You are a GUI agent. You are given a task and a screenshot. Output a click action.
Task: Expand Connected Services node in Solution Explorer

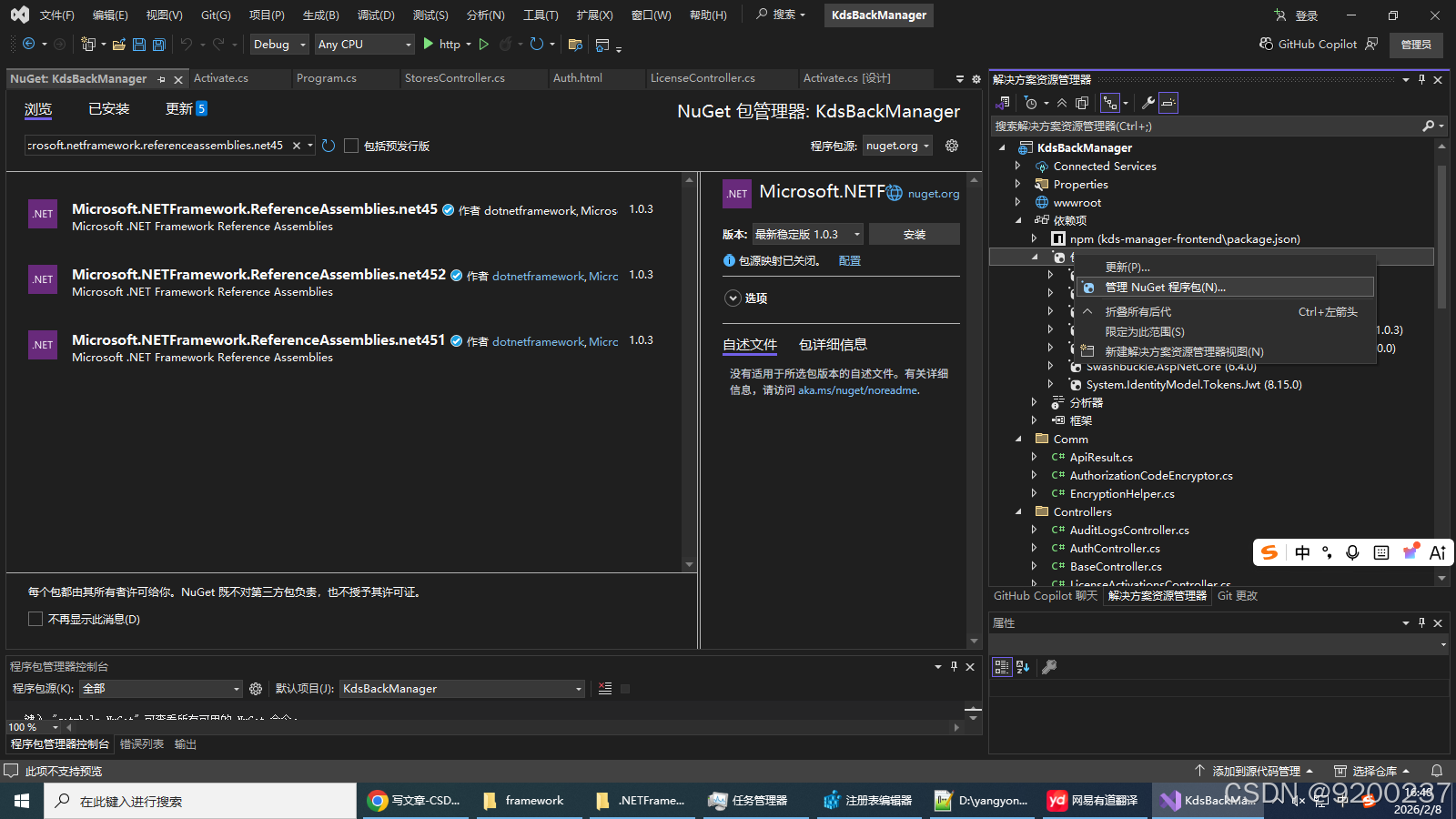click(x=1017, y=166)
